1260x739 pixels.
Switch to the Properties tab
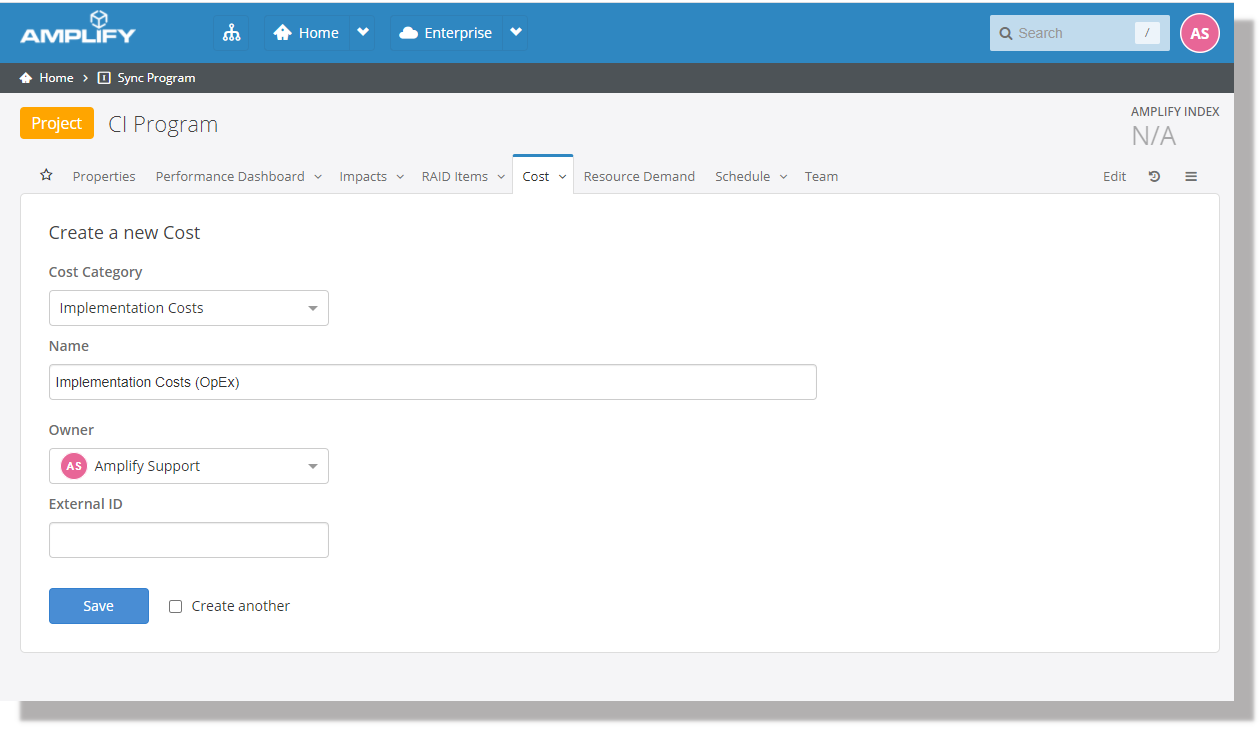click(x=104, y=176)
